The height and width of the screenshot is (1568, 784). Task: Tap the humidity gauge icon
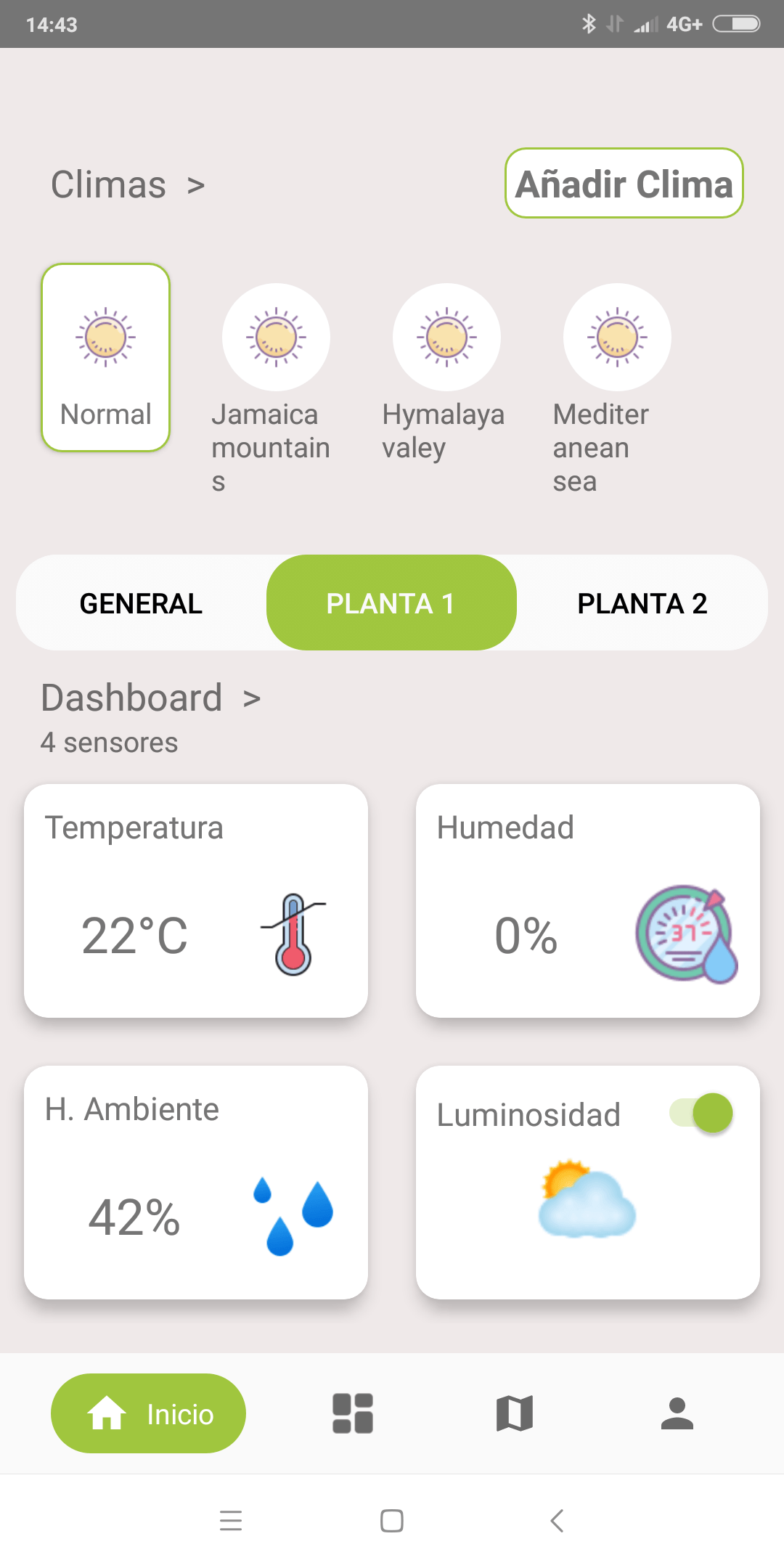click(x=686, y=934)
